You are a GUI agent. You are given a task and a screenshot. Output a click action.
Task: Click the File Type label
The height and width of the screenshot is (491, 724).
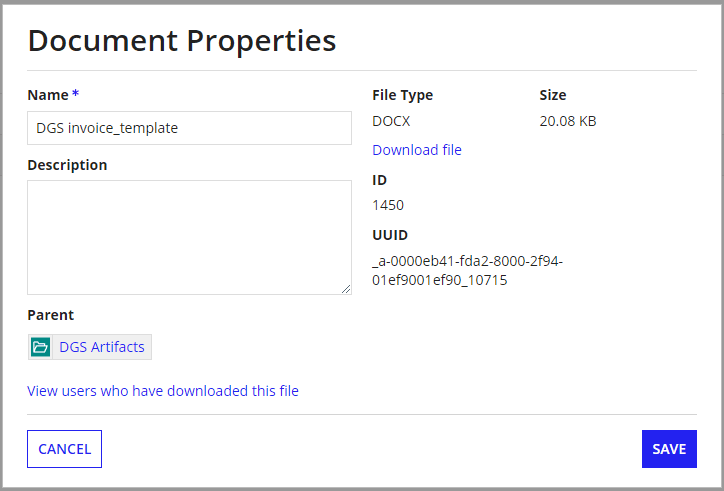point(402,95)
